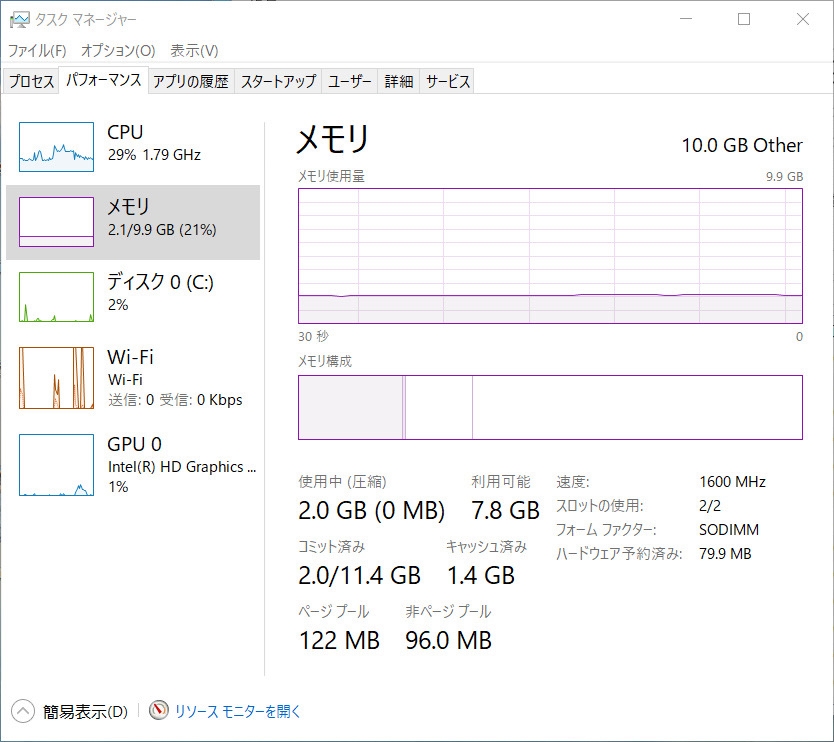This screenshot has width=834, height=742.
Task: Switch to the 詳細 tab
Action: [x=399, y=81]
